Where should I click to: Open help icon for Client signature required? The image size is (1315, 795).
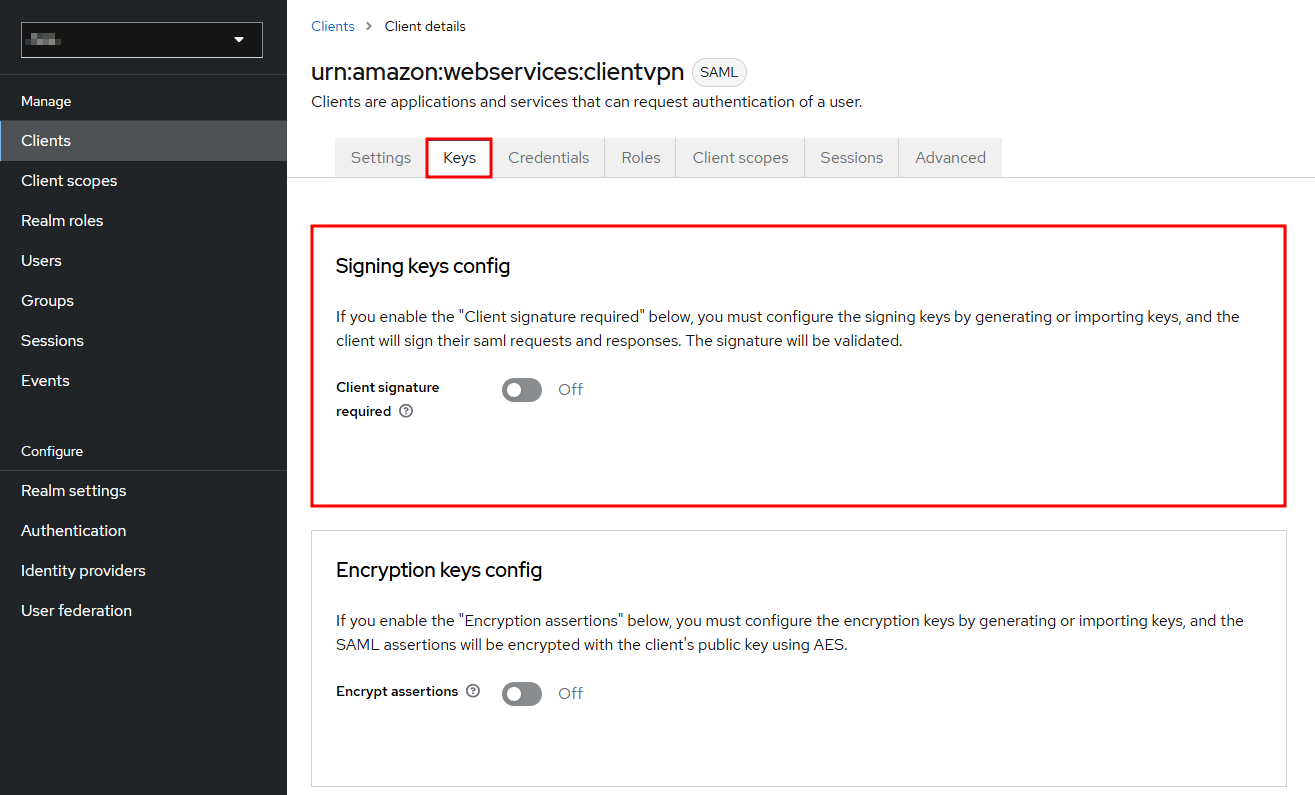[x=406, y=411]
